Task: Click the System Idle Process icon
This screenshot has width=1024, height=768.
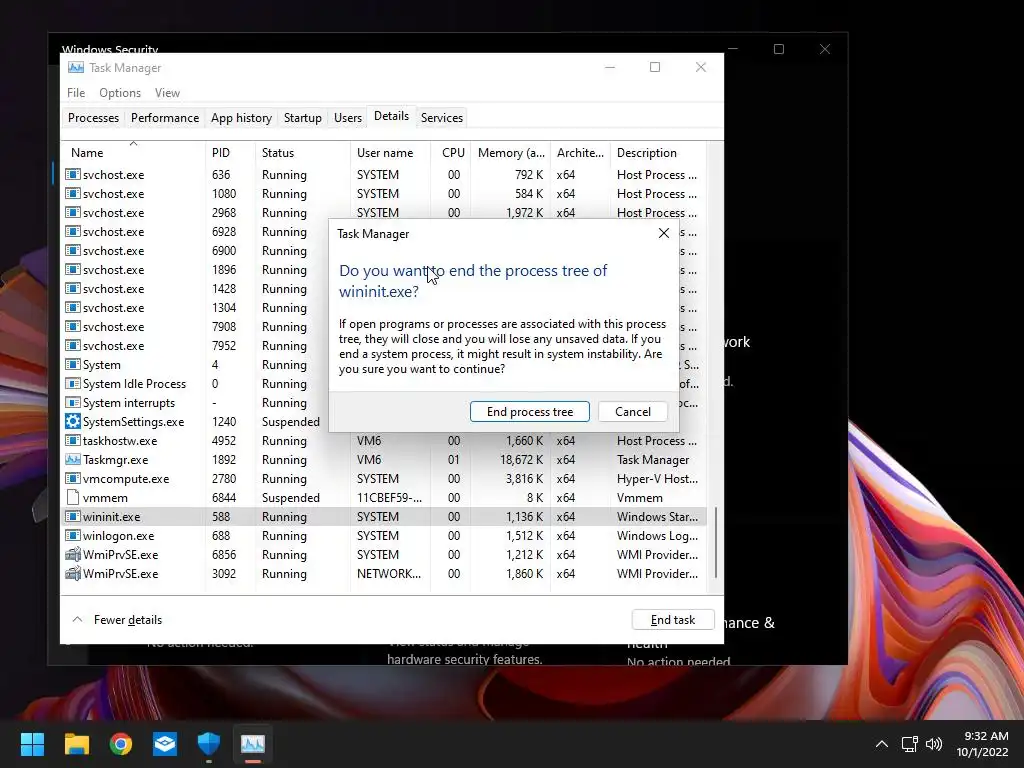Action: point(72,383)
